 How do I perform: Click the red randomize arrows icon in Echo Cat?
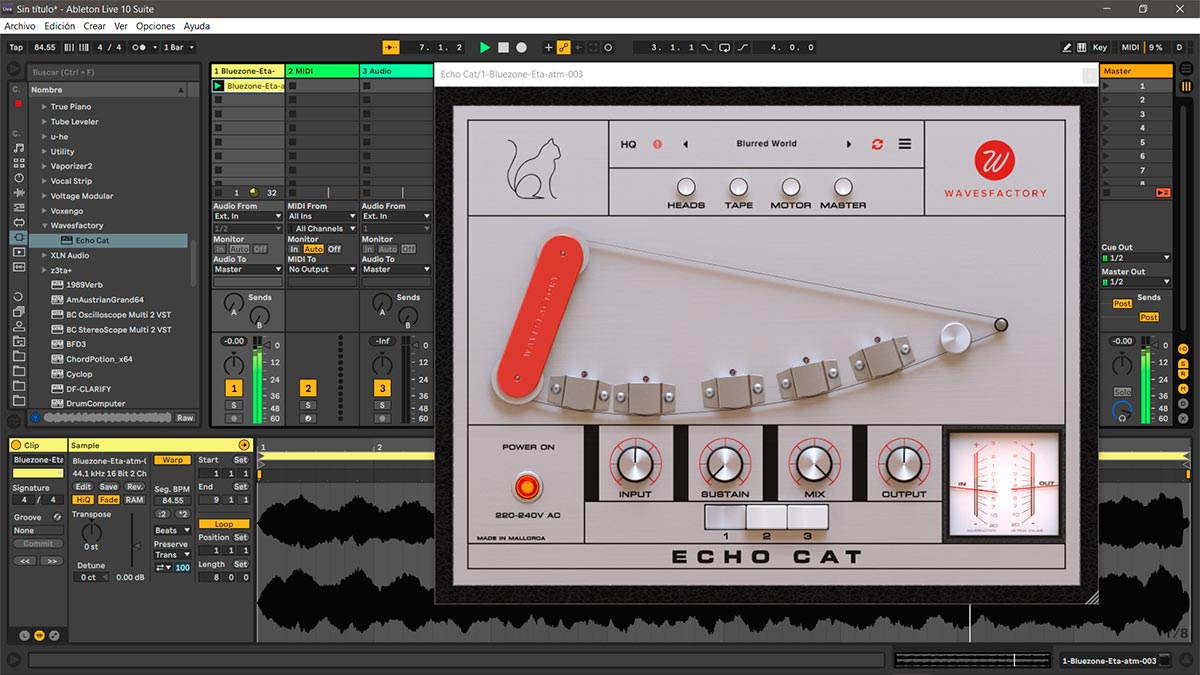[877, 144]
